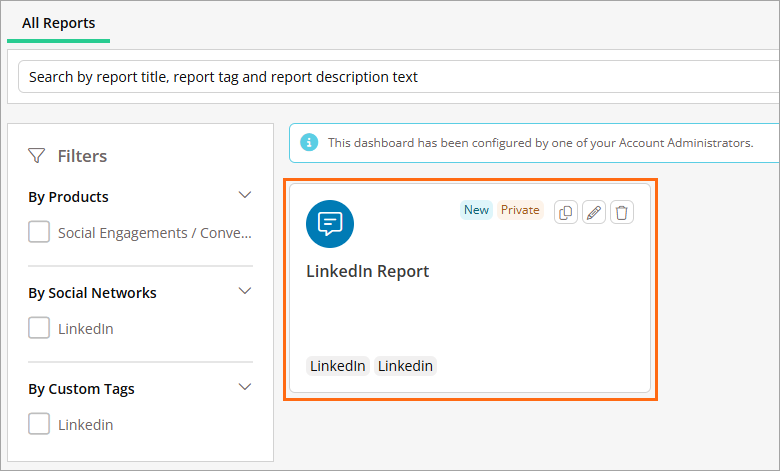Collapse the By Custom Tags filter section
Screen dimensions: 780x471
point(245,386)
